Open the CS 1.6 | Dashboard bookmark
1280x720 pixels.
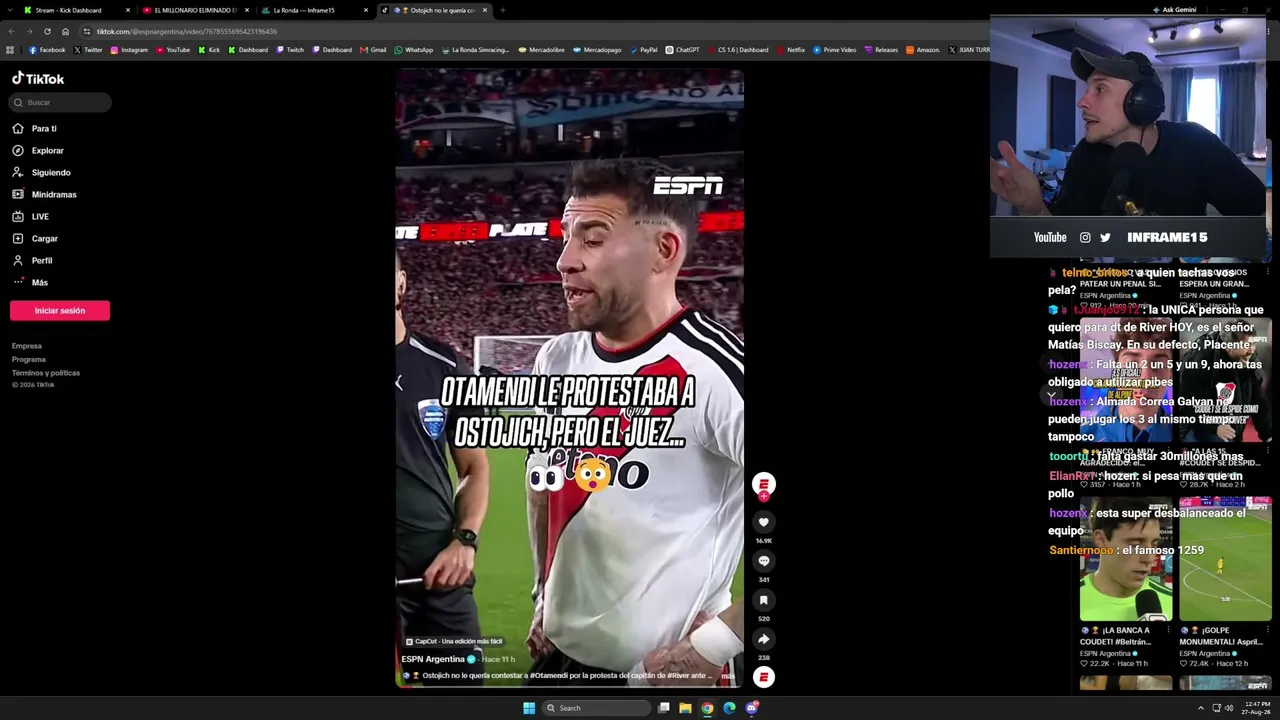pyautogui.click(x=738, y=50)
